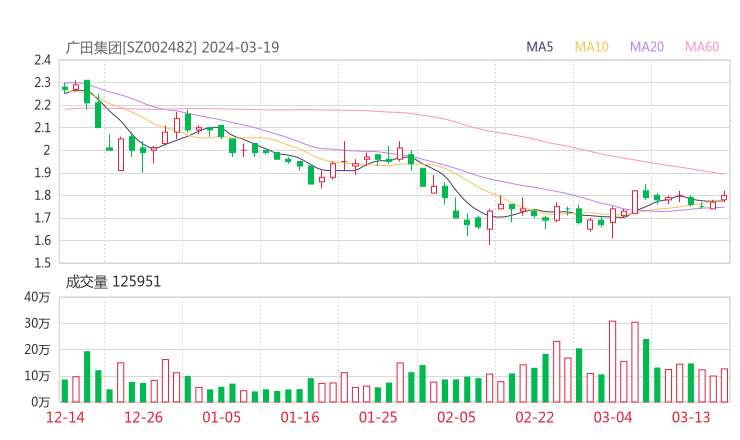Click the 1.6 price axis label
Image resolution: width=740 pixels, height=440 pixels.
click(x=42, y=240)
